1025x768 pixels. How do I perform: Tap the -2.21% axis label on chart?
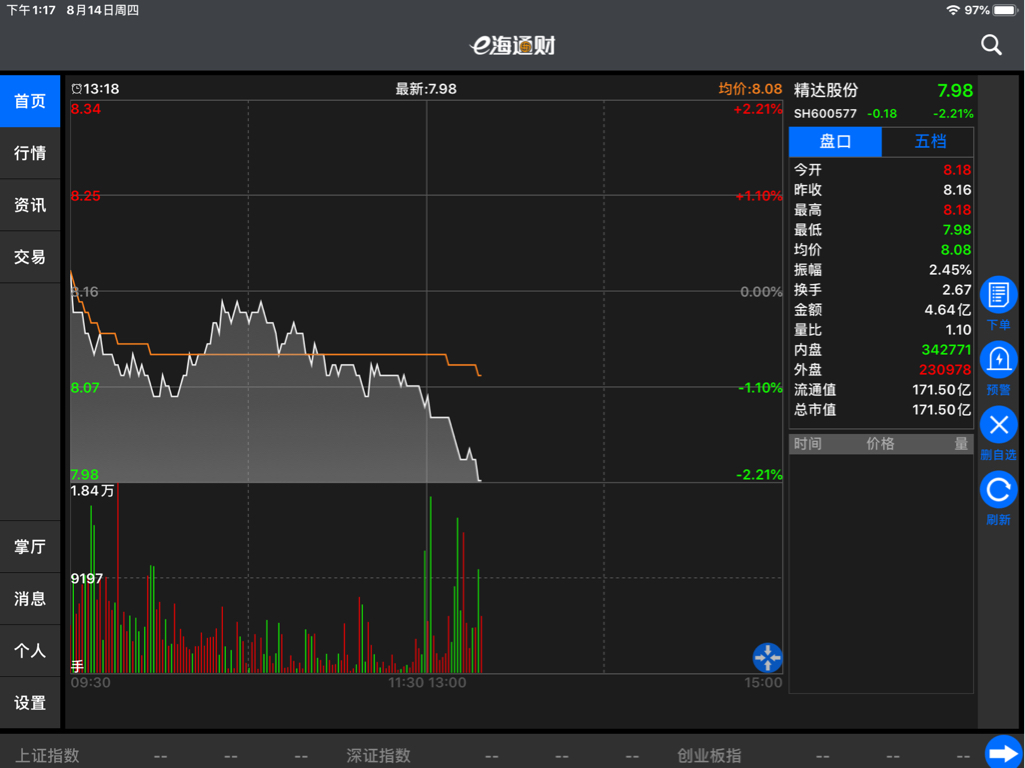coord(759,475)
